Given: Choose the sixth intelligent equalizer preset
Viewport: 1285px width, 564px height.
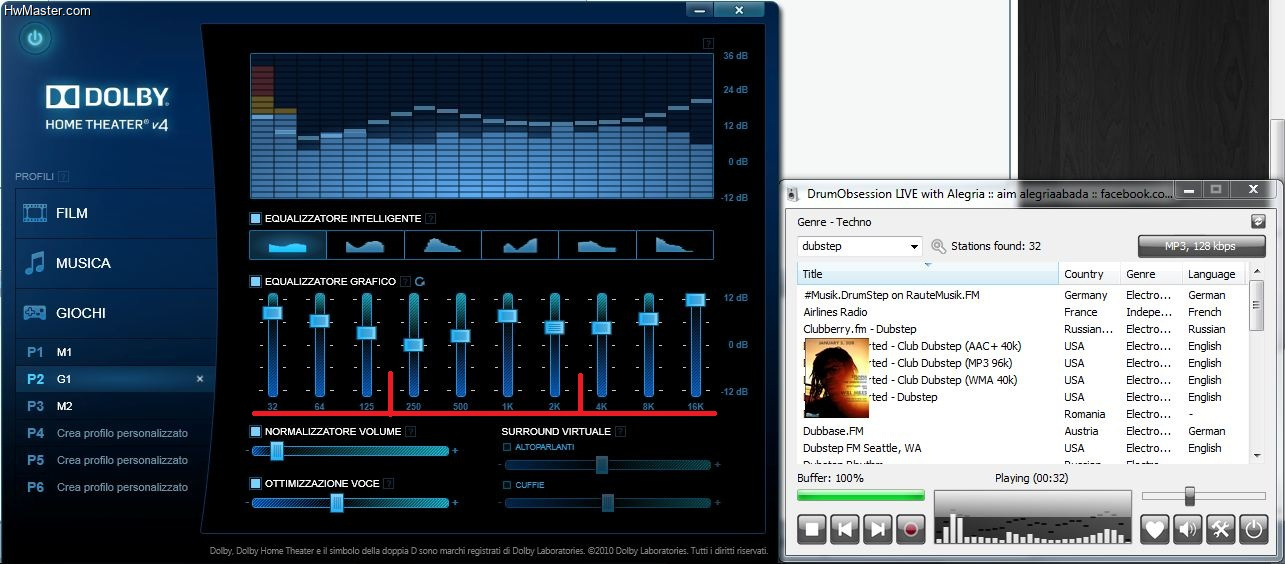Looking at the screenshot, I should tap(675, 245).
